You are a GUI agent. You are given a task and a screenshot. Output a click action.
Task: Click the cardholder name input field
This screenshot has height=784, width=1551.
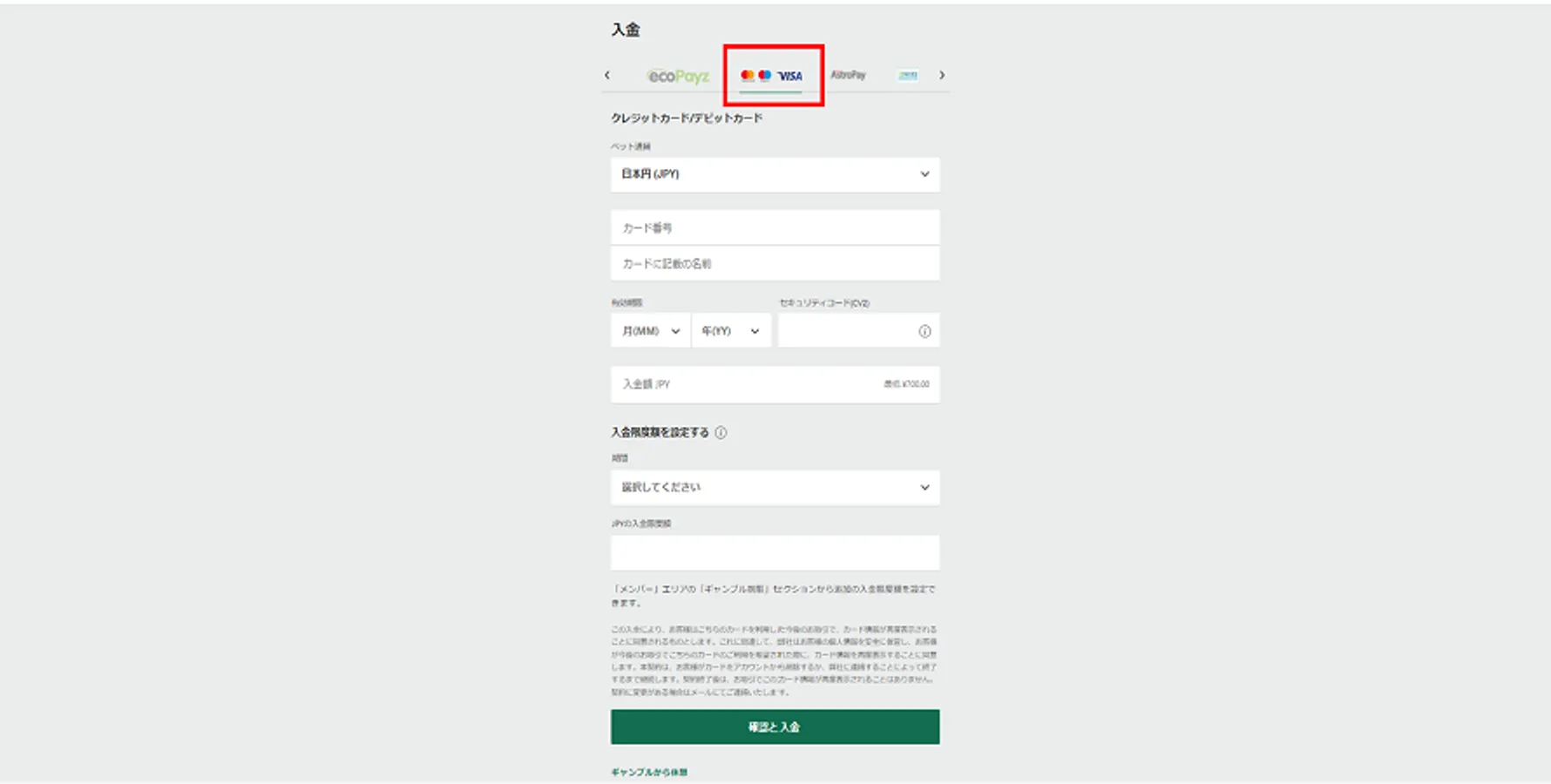click(775, 263)
